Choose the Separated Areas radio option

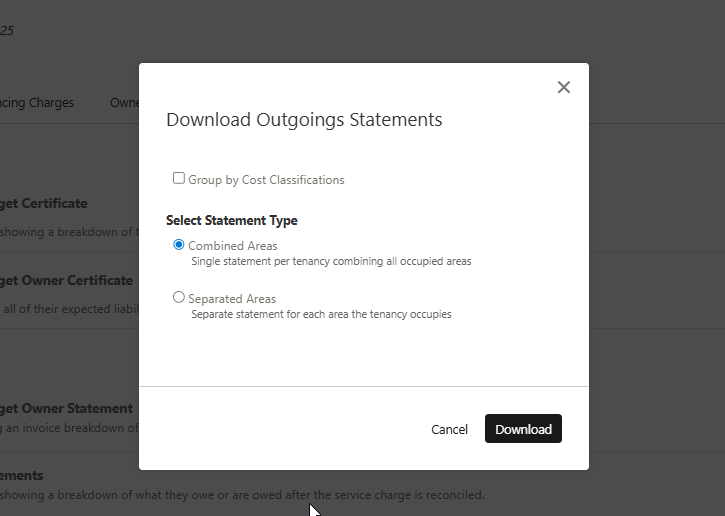tap(179, 297)
